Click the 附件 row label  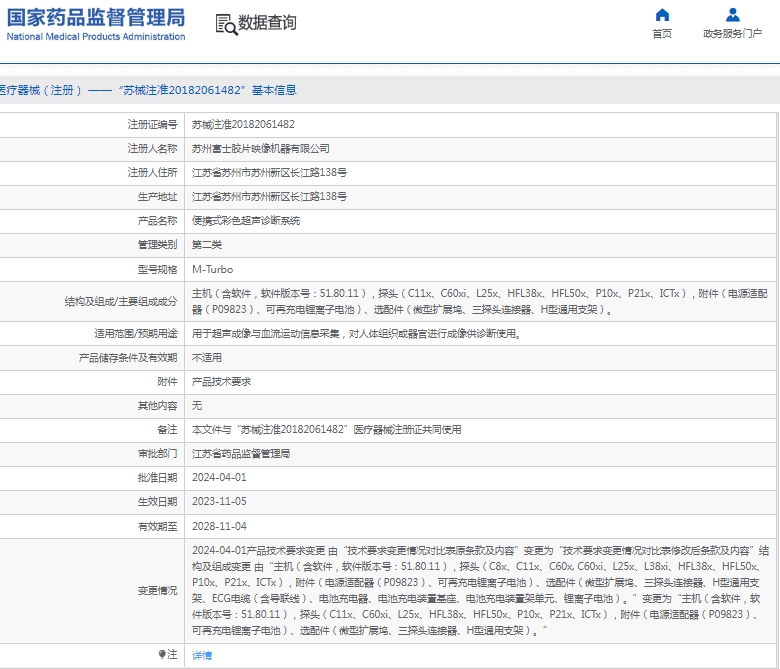167,382
